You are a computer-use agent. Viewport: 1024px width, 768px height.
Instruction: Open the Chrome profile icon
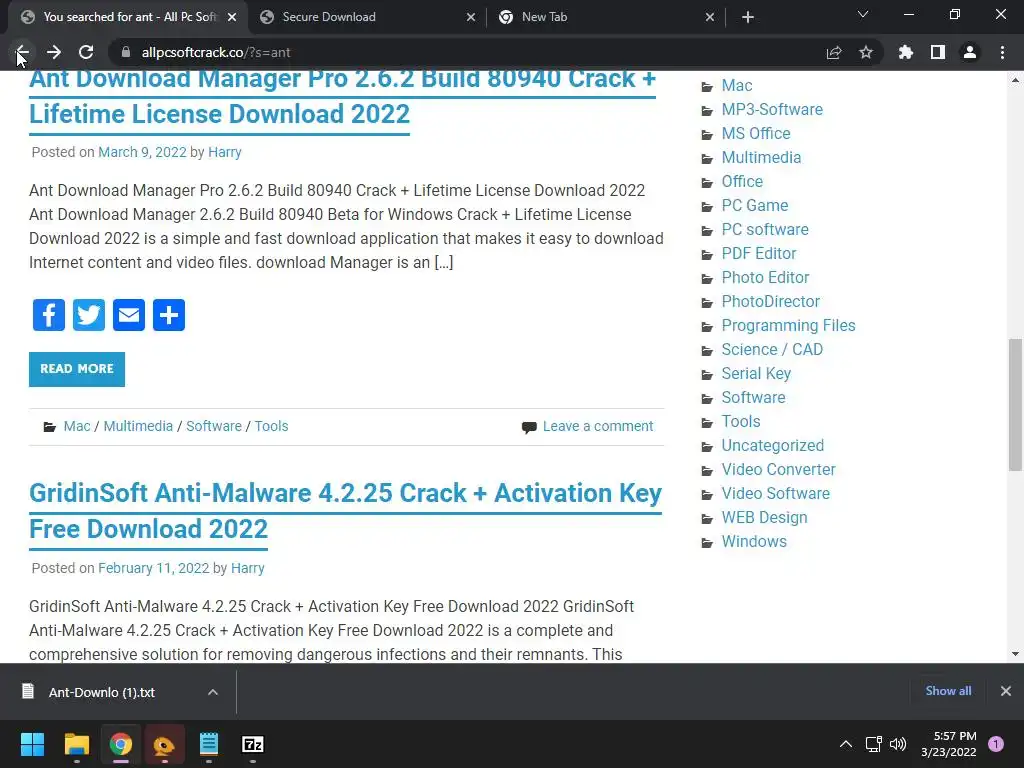pos(970,52)
